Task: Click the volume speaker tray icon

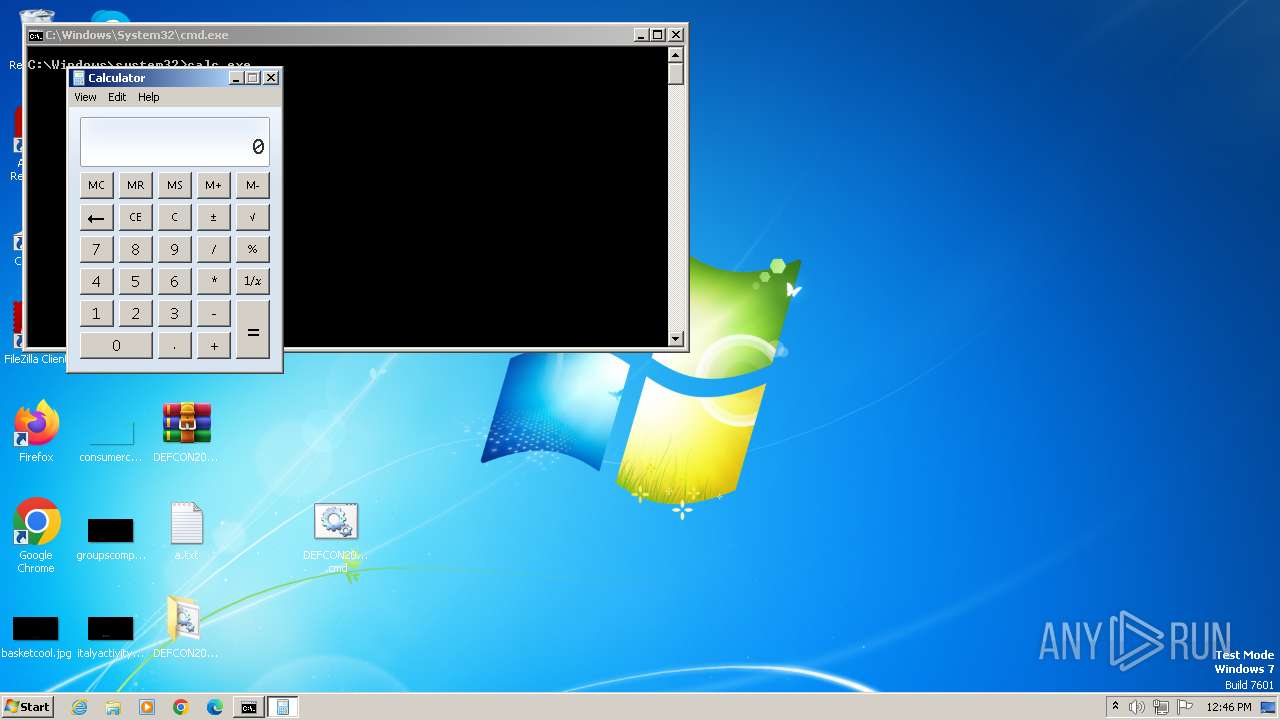Action: pyautogui.click(x=1137, y=707)
